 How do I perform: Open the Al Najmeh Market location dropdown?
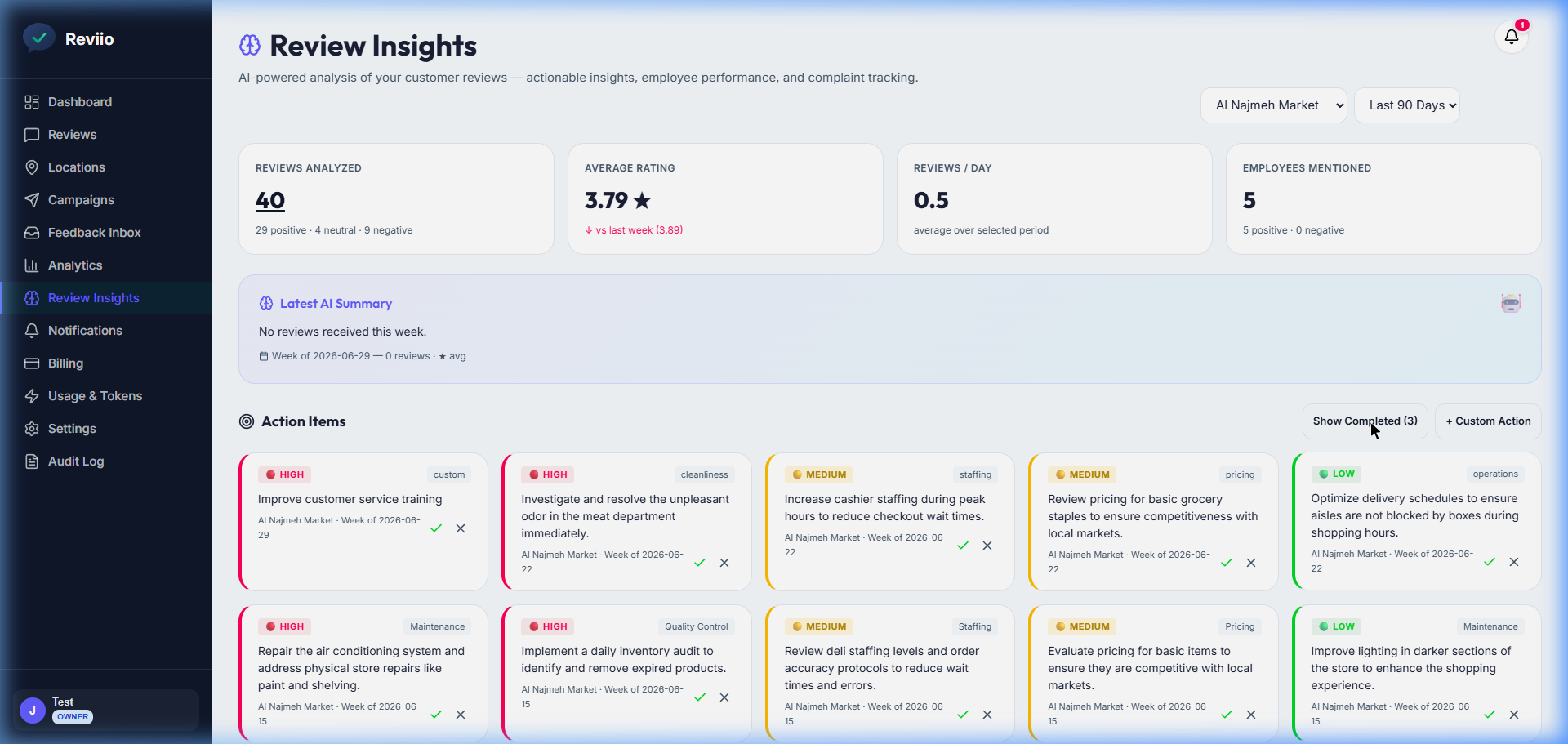[x=1273, y=105]
